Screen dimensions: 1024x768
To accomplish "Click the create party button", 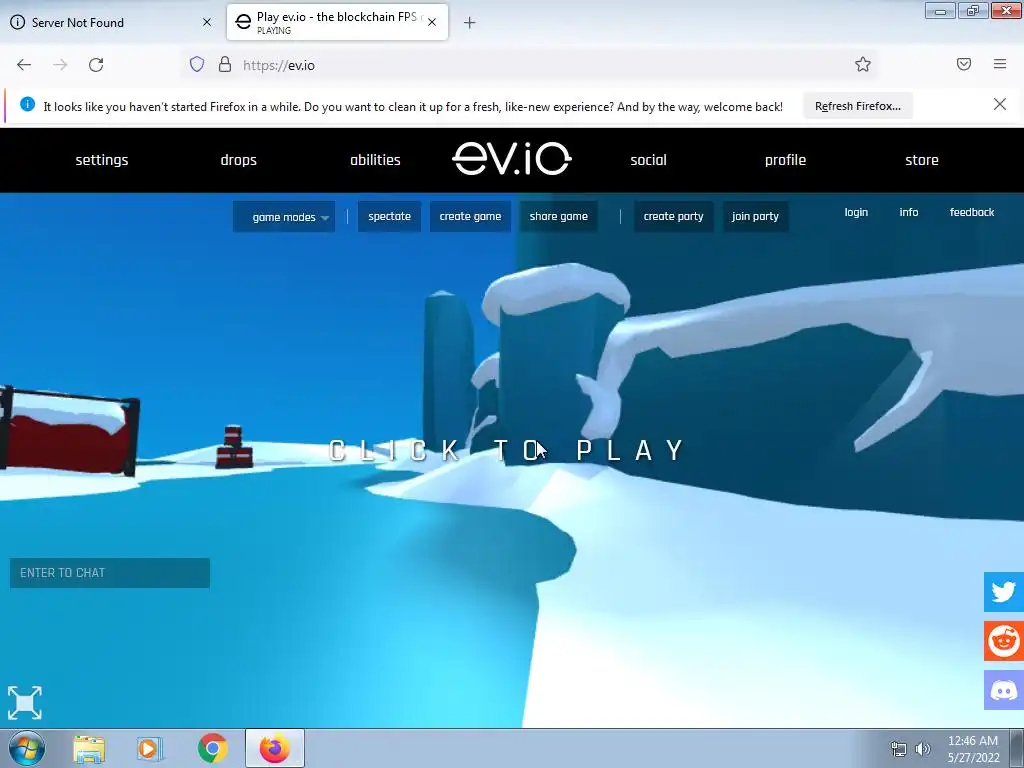I will [x=673, y=216].
